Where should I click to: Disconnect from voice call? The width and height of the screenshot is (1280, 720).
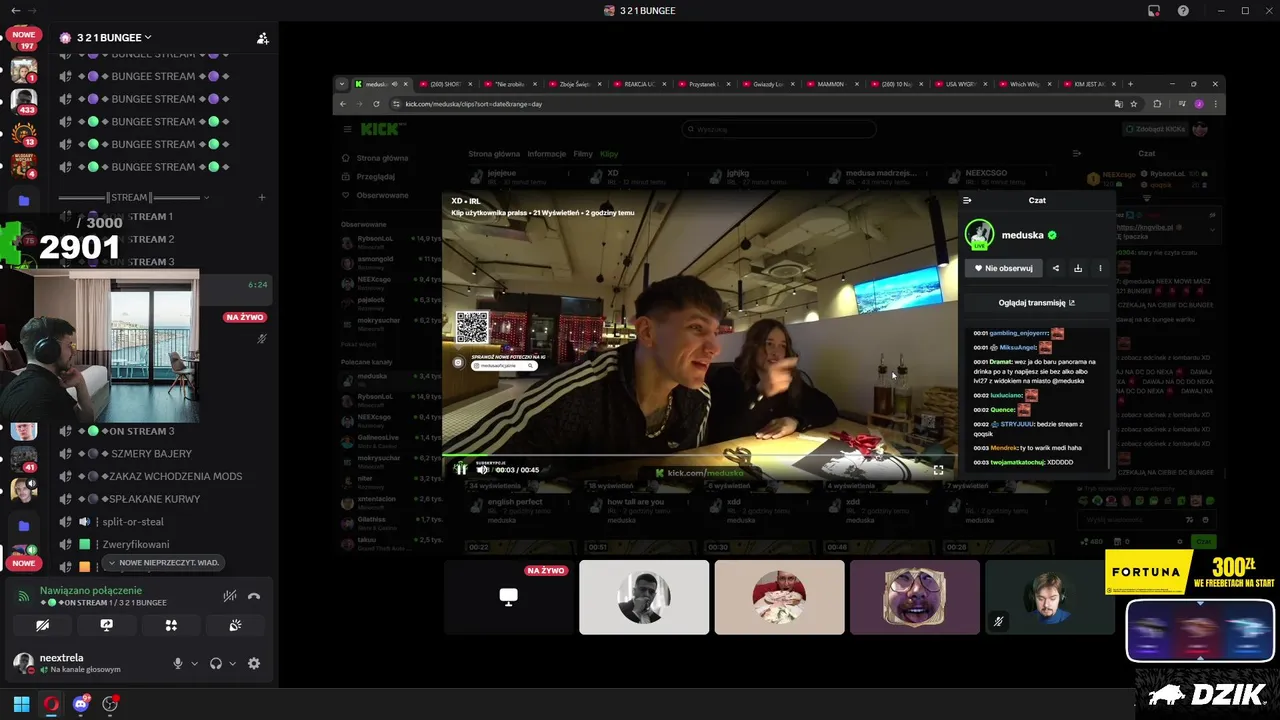coord(254,596)
